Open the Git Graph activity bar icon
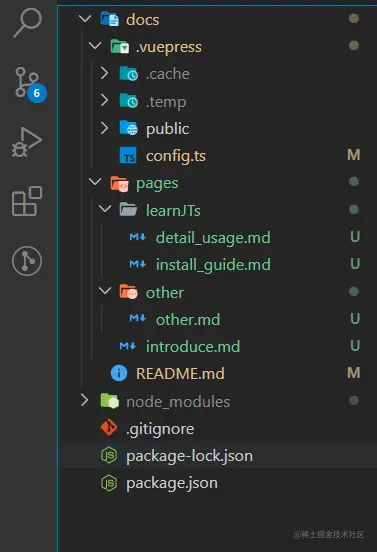This screenshot has height=552, width=377. [27, 261]
